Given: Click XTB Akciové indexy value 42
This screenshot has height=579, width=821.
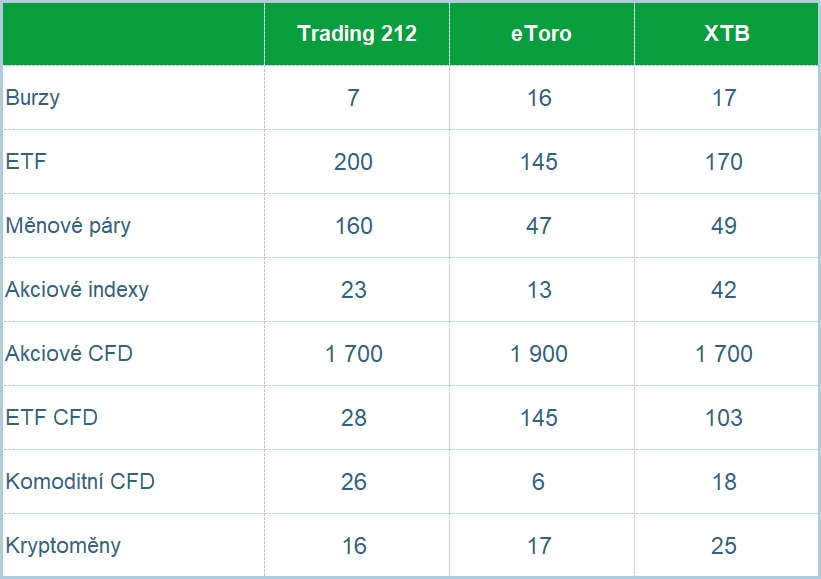Looking at the screenshot, I should click(x=724, y=290).
